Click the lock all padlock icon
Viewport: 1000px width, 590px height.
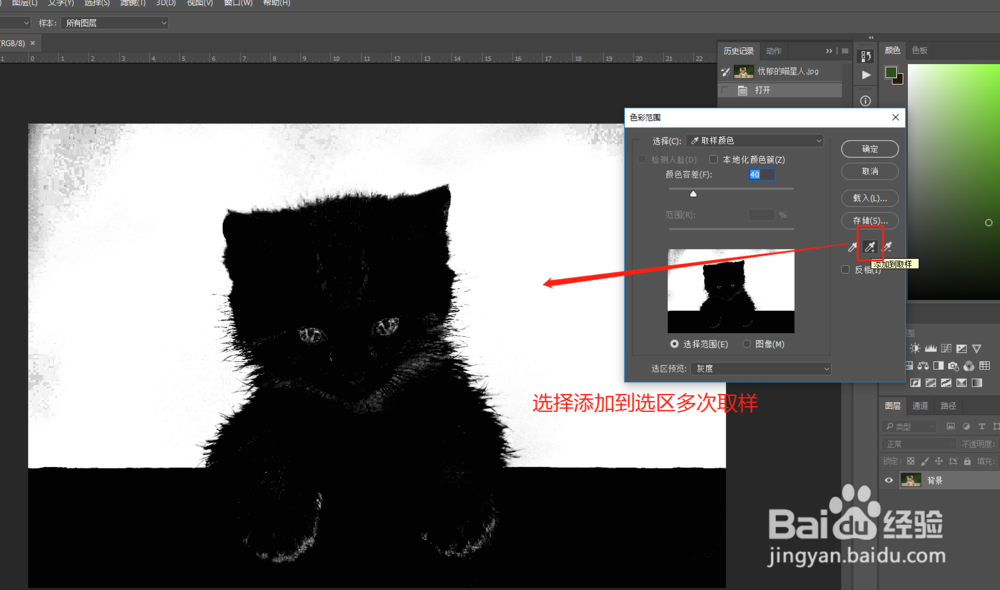coord(967,461)
